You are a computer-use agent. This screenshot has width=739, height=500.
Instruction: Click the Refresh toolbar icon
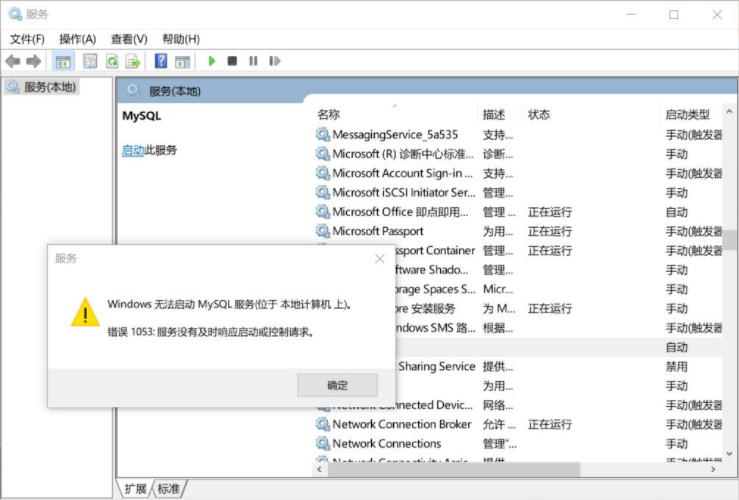pyautogui.click(x=112, y=61)
